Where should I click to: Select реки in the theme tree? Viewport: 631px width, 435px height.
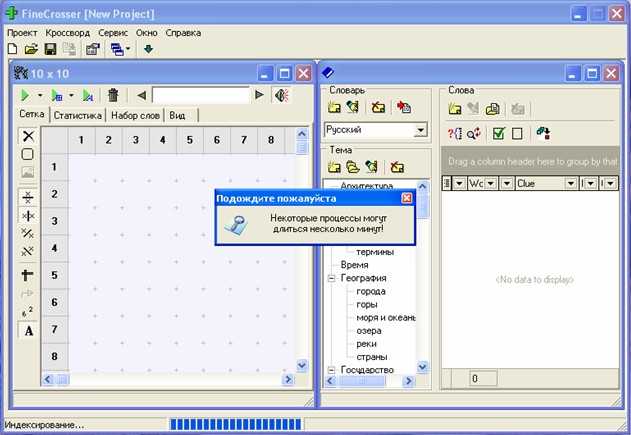(x=367, y=344)
